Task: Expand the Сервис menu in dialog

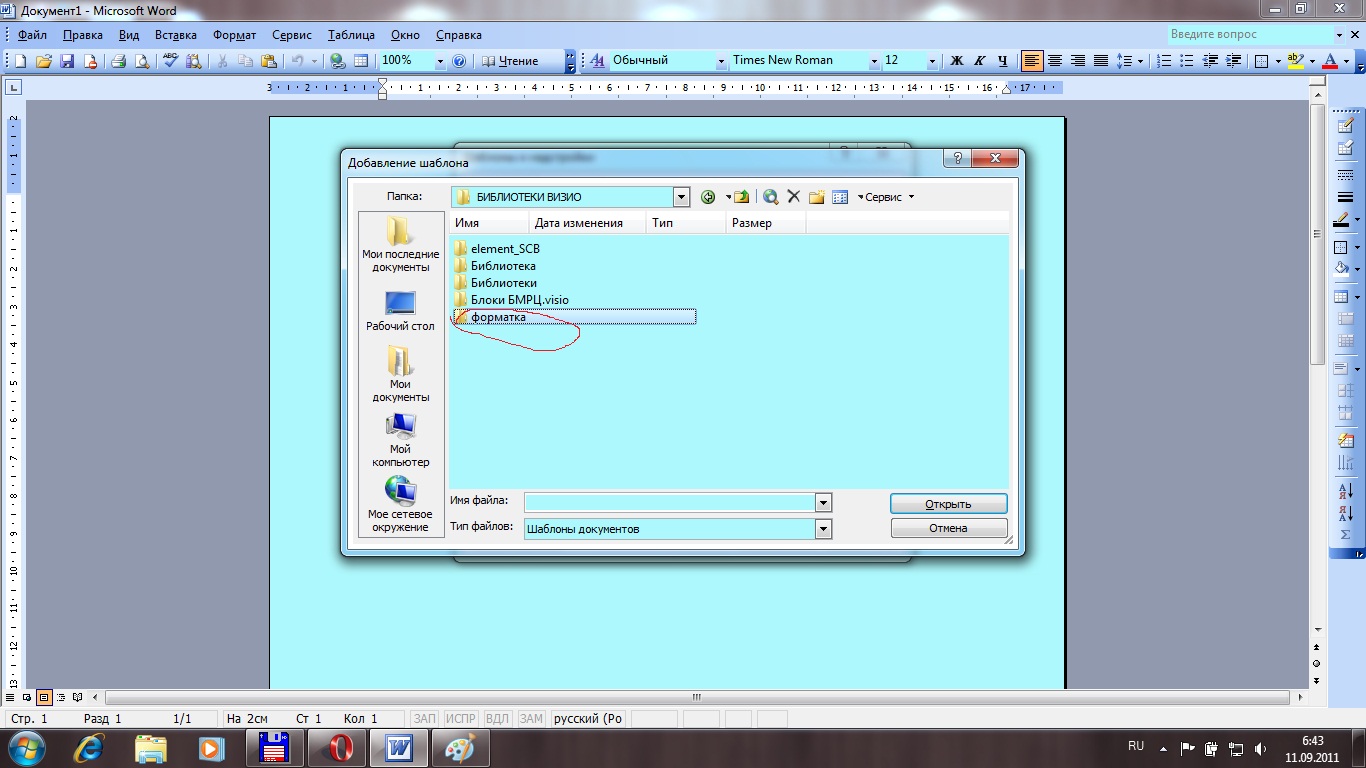Action: [x=885, y=197]
